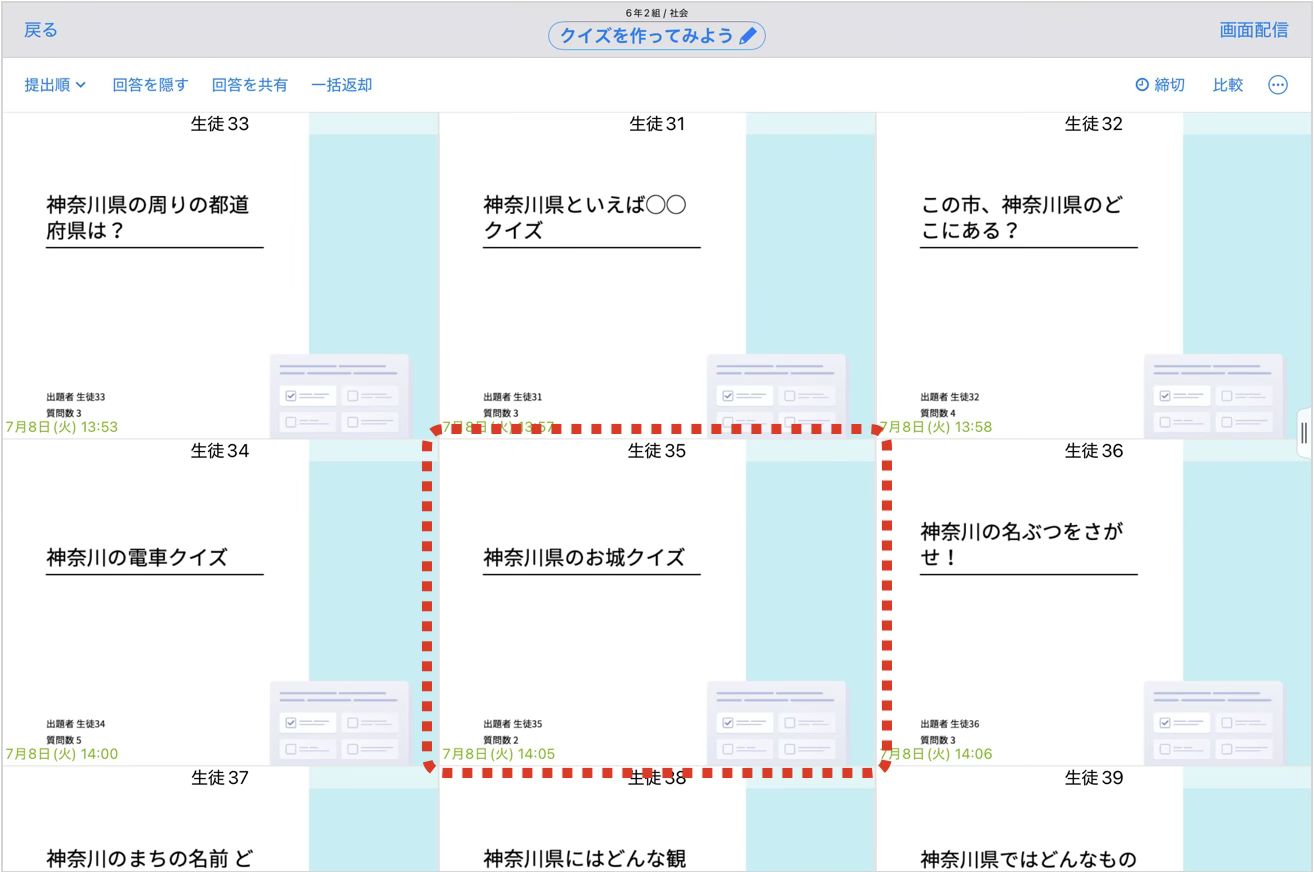The image size is (1314, 872).
Task: Expand the 提出順 sort dropdown
Action: [x=55, y=85]
